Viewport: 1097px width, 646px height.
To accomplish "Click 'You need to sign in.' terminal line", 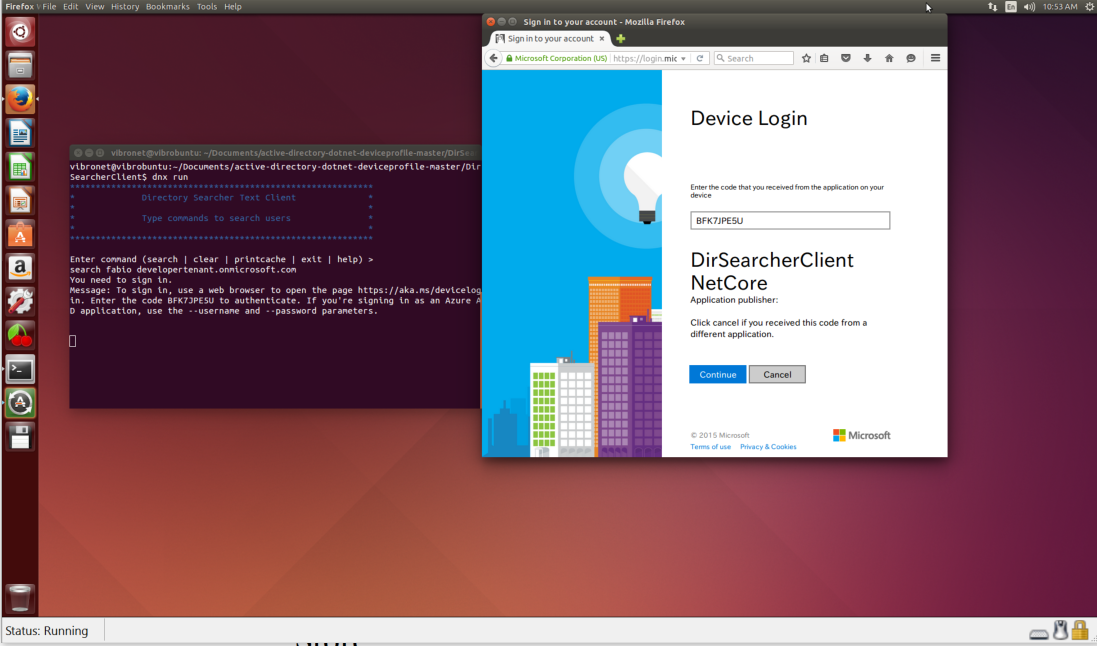I will (120, 280).
